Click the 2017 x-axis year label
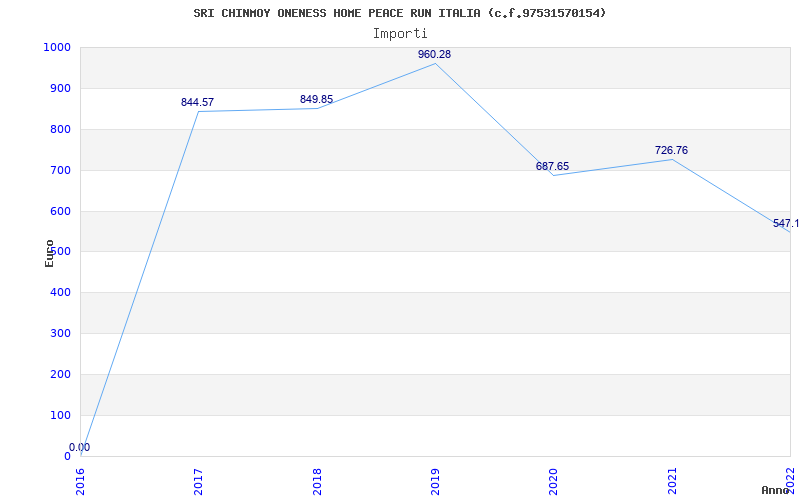The width and height of the screenshot is (800, 500). (x=198, y=482)
